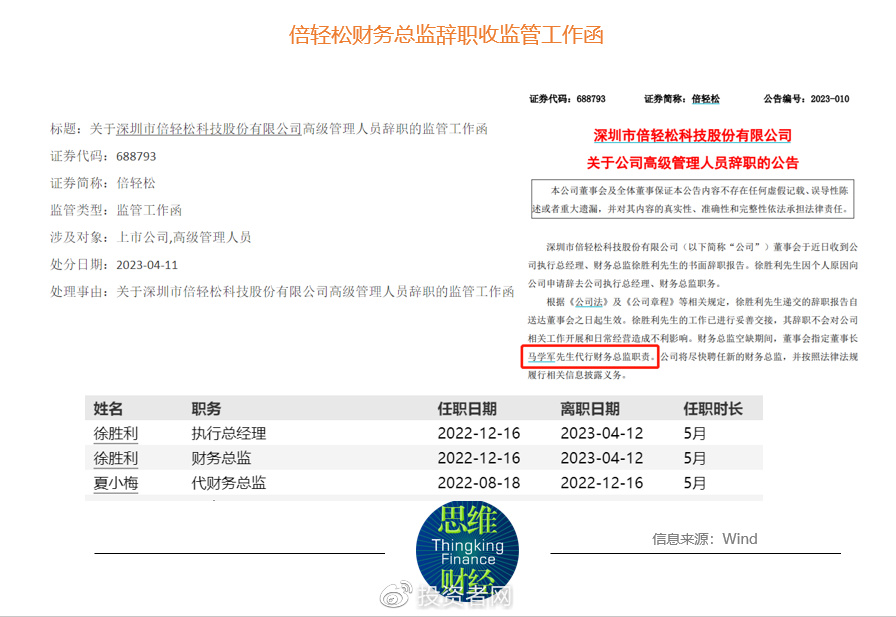Select the orange heading 倍轻松财务总监辞职收监管工作函
This screenshot has width=896, height=617.
pos(446,35)
